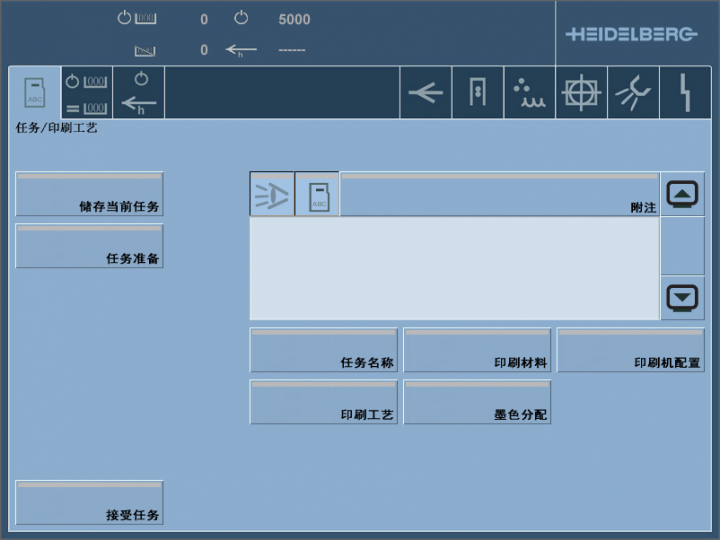Open the printing unit door icon
The image size is (720, 540).
(478, 92)
